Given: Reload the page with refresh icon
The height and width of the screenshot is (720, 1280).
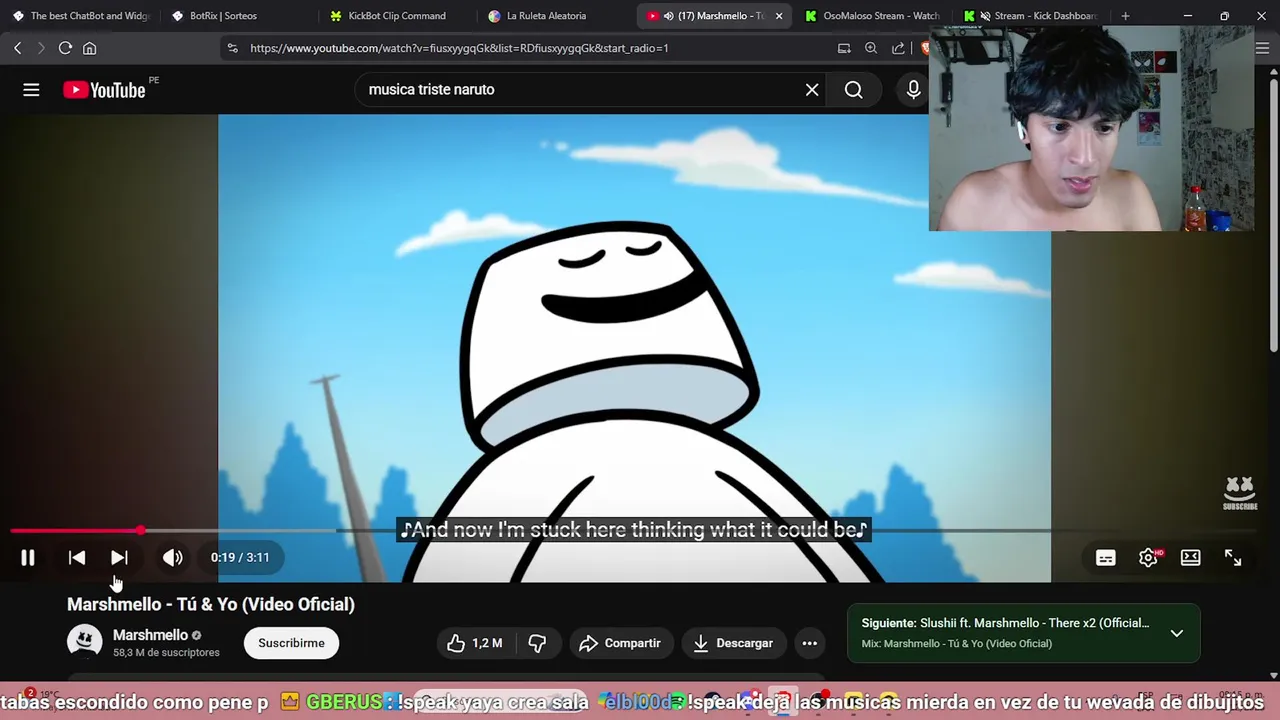Looking at the screenshot, I should click(x=65, y=48).
